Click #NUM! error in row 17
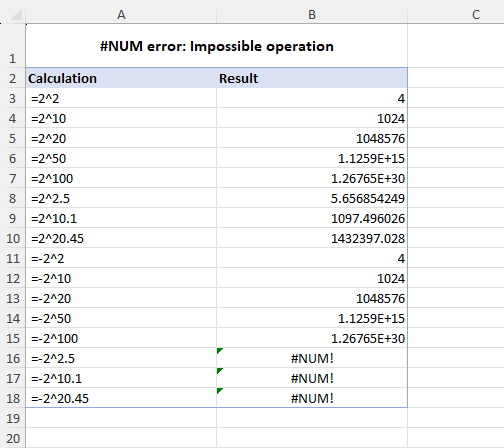This screenshot has width=504, height=448. [312, 378]
